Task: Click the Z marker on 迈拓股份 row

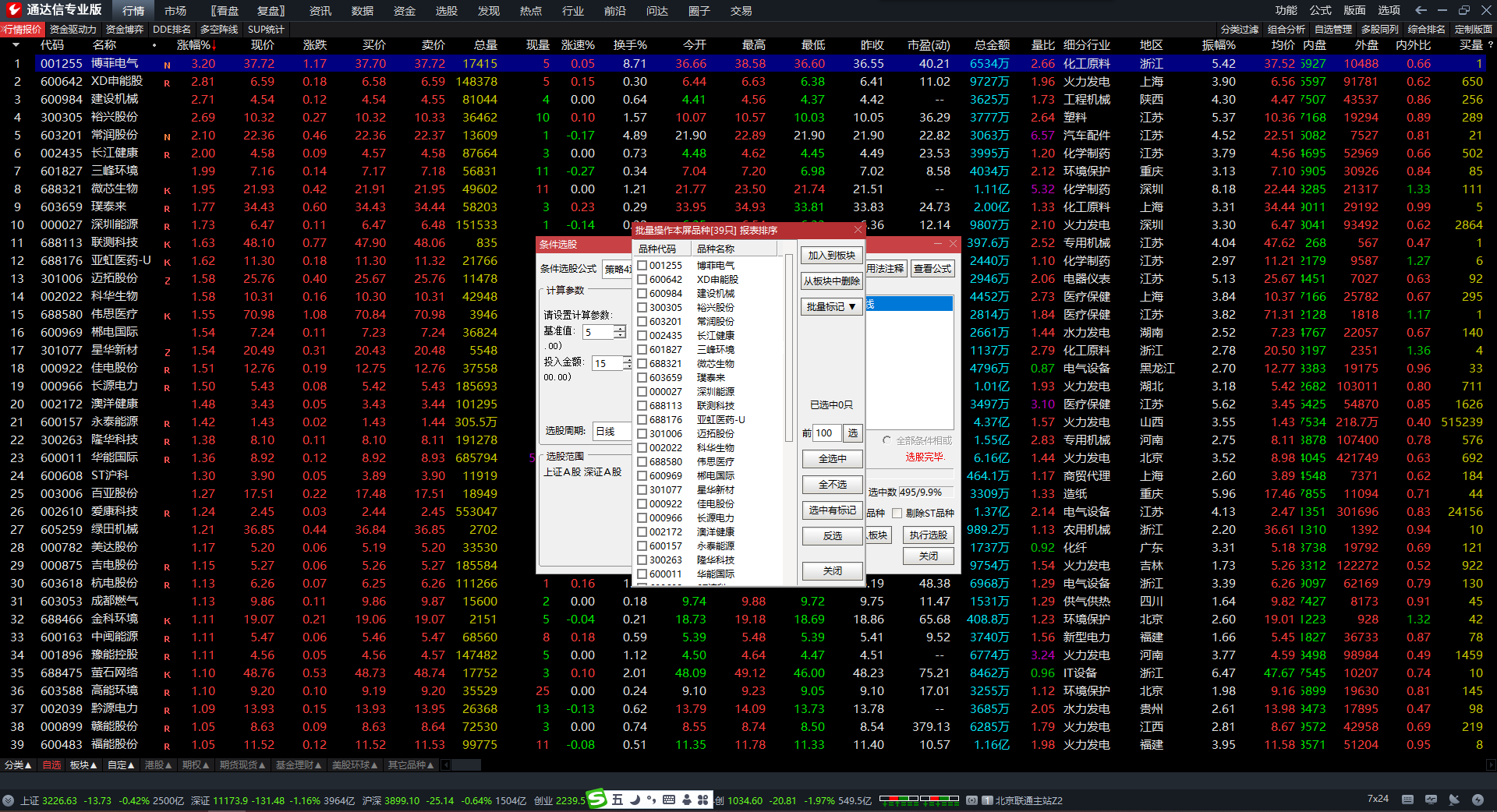Action: pyautogui.click(x=167, y=280)
